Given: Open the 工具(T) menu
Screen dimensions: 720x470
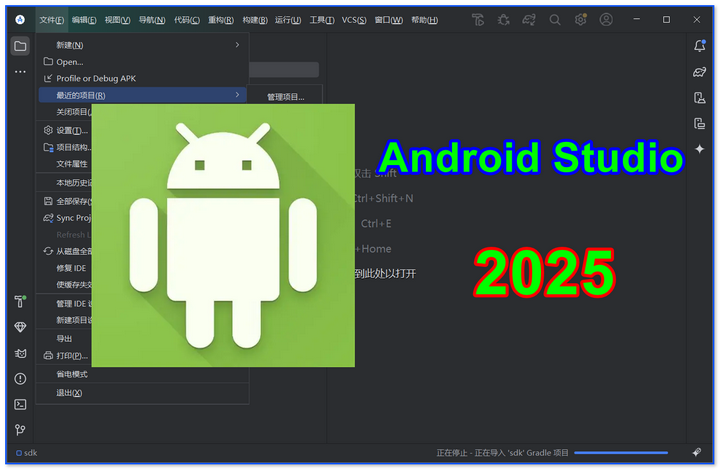Looking at the screenshot, I should coord(321,20).
